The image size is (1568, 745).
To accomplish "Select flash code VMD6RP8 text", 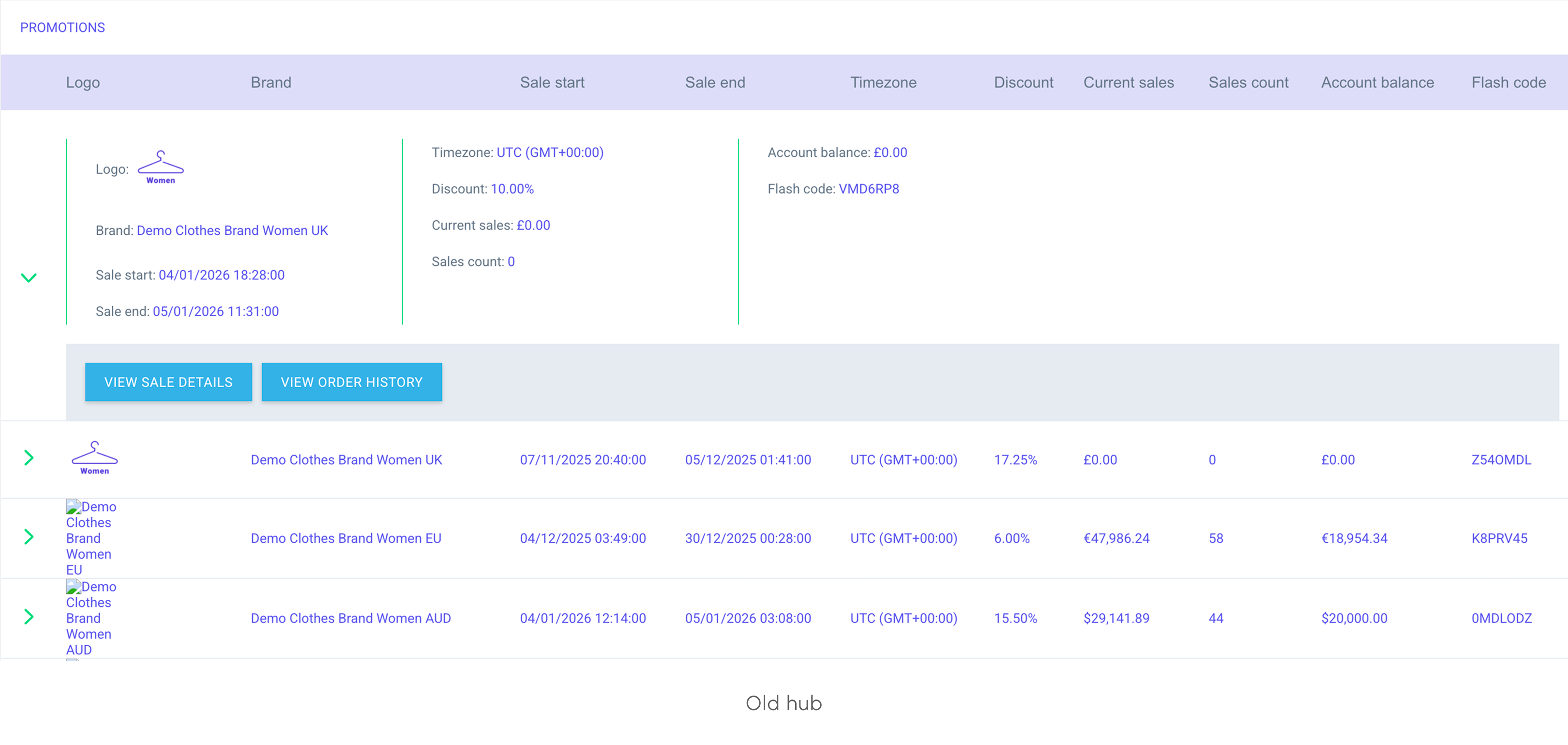I will [x=868, y=189].
